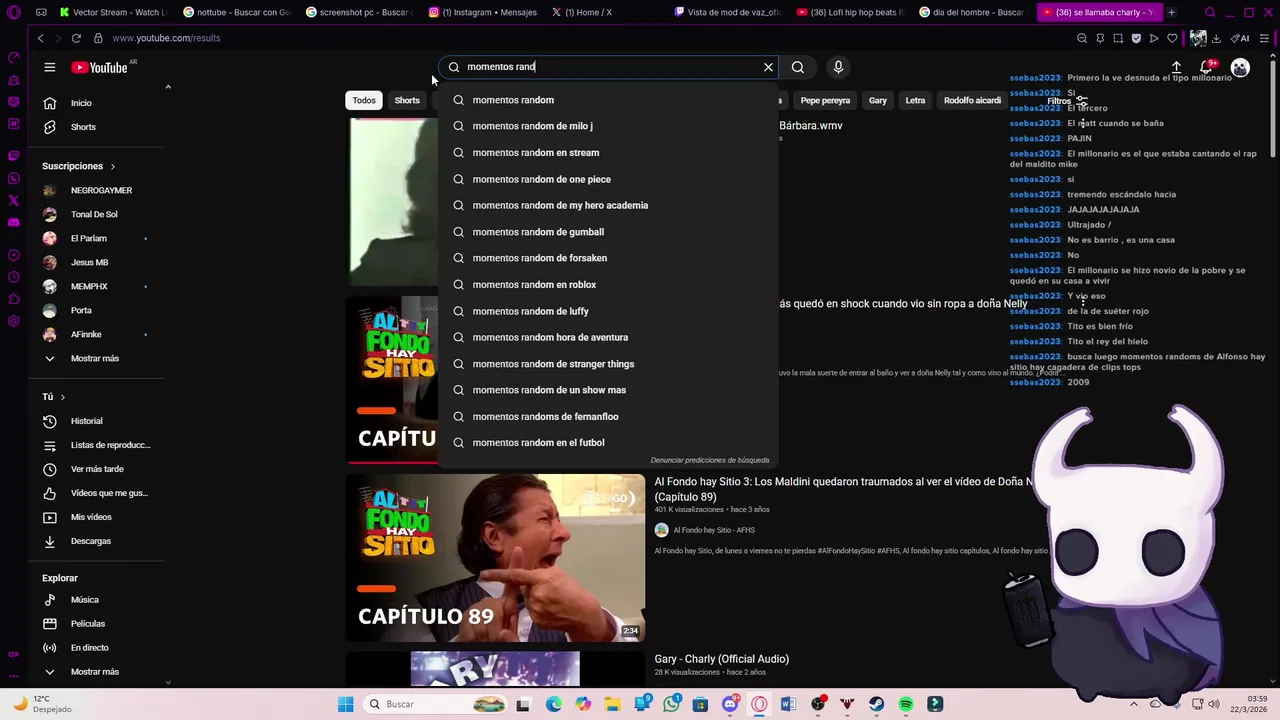Expand Mostrar más under Explorar
This screenshot has height=720, width=1280.
pyautogui.click(x=98, y=672)
